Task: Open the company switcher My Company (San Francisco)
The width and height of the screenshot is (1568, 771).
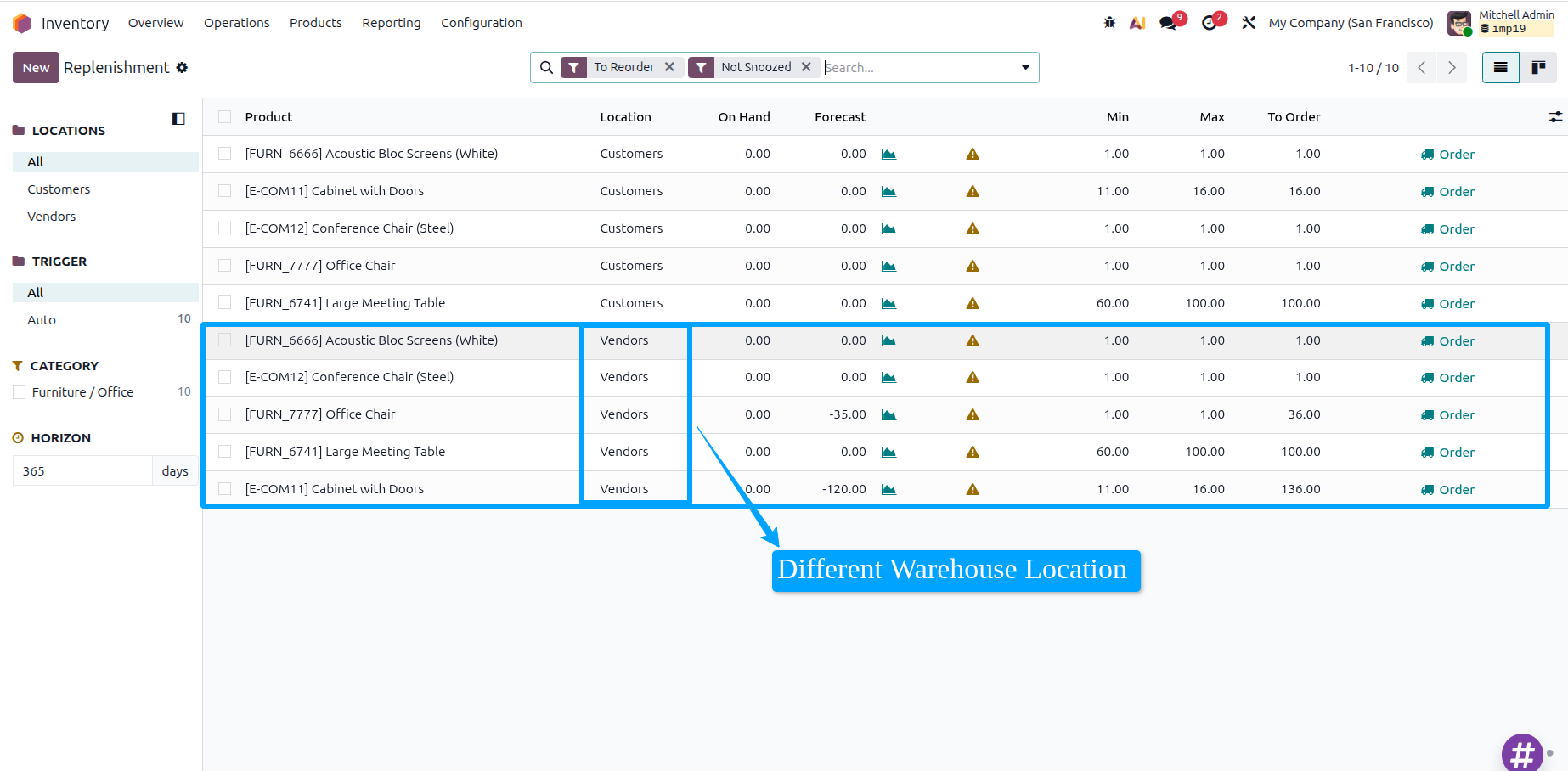Action: (x=1351, y=23)
